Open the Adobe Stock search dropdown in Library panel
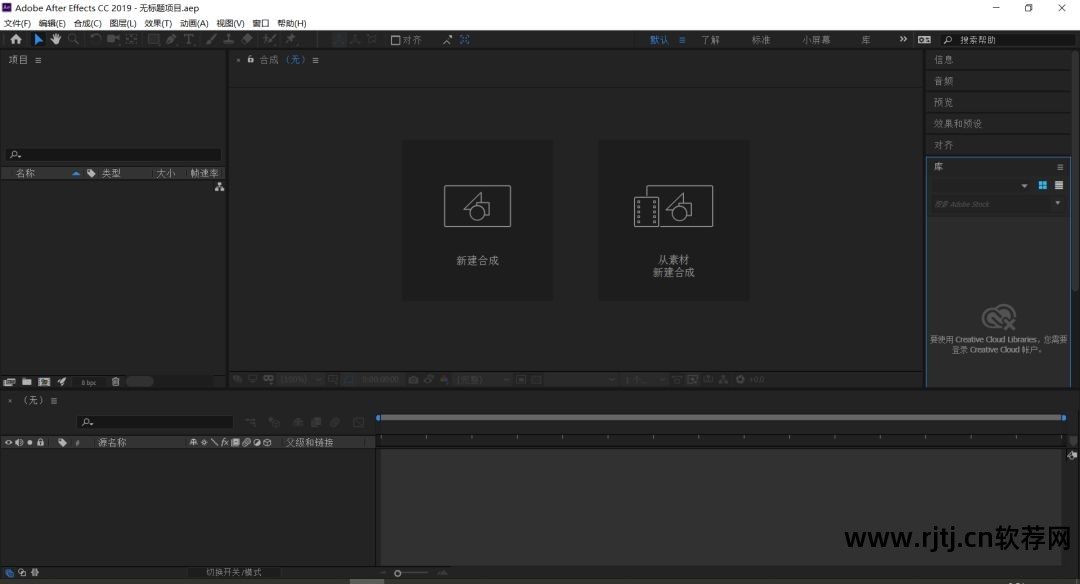The image size is (1080, 584). 1057,203
